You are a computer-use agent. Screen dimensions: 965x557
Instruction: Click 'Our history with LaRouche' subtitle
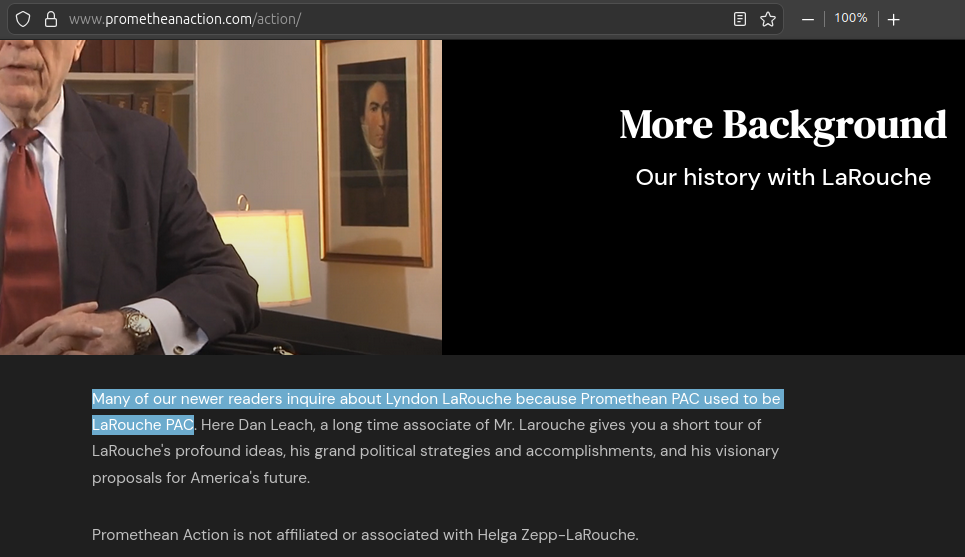point(783,177)
